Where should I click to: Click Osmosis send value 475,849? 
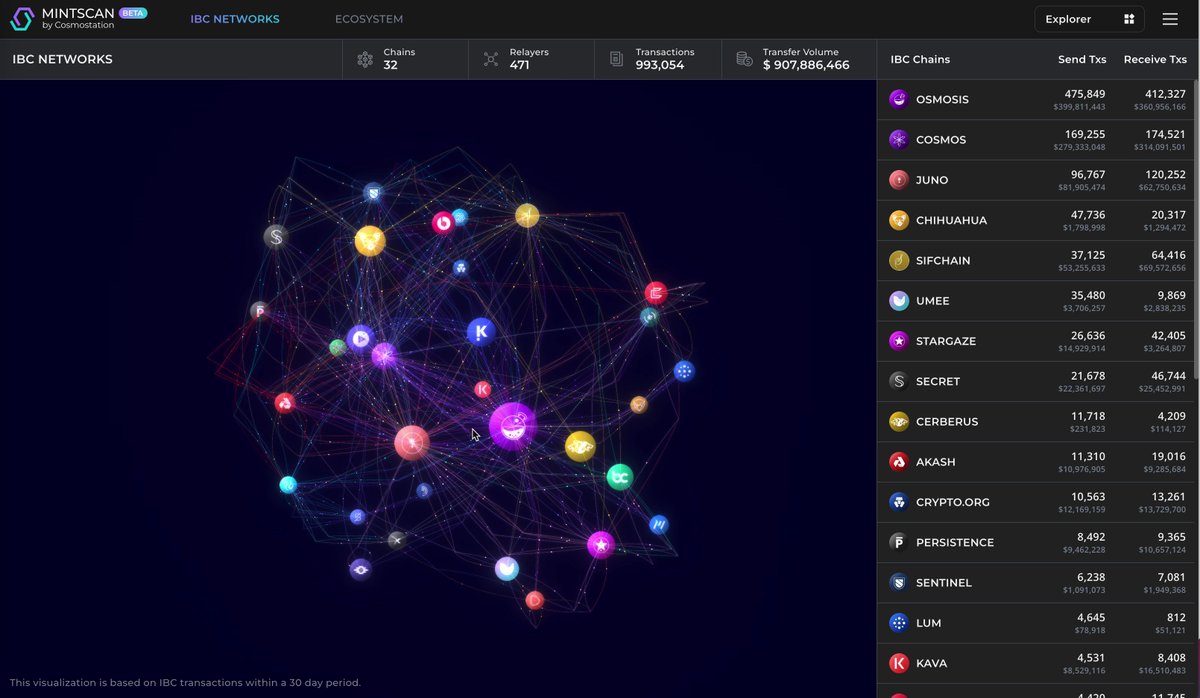[1085, 94]
